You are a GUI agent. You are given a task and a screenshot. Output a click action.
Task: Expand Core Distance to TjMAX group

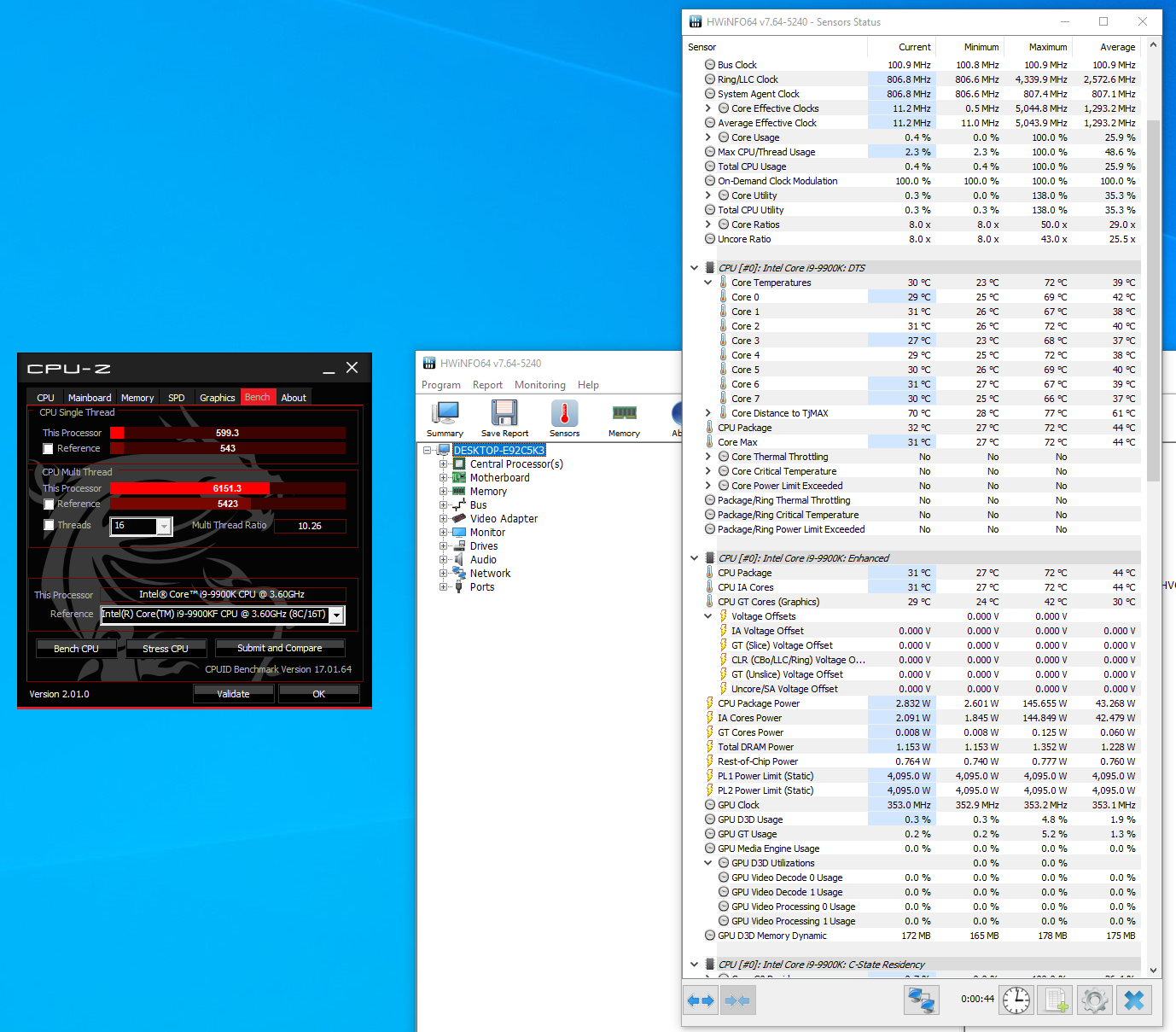[x=707, y=413]
